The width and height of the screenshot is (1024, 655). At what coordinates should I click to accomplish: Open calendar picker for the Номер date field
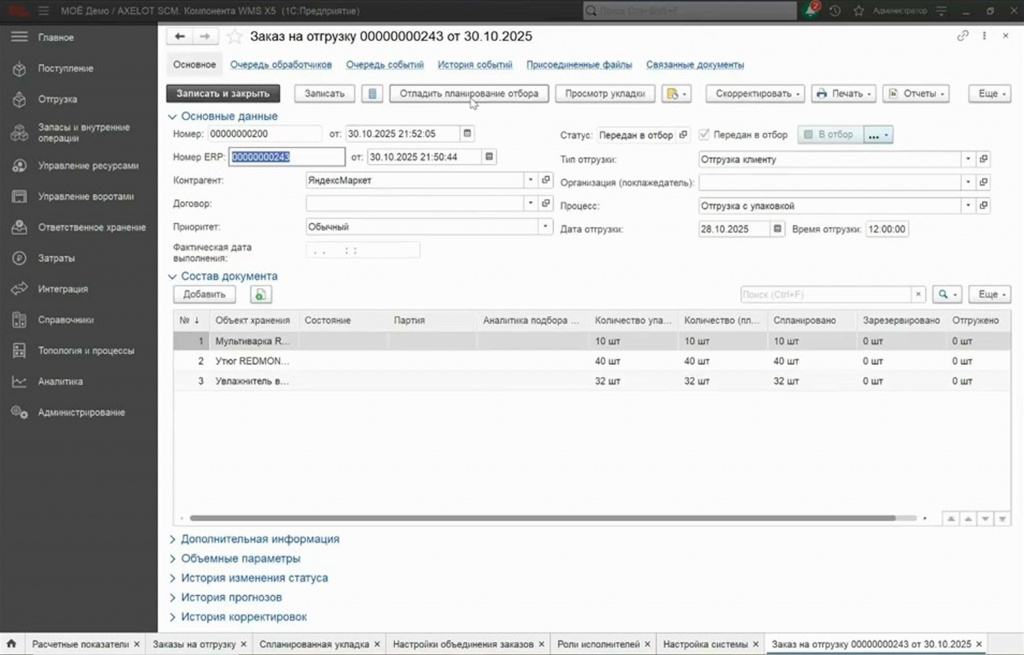(x=467, y=133)
